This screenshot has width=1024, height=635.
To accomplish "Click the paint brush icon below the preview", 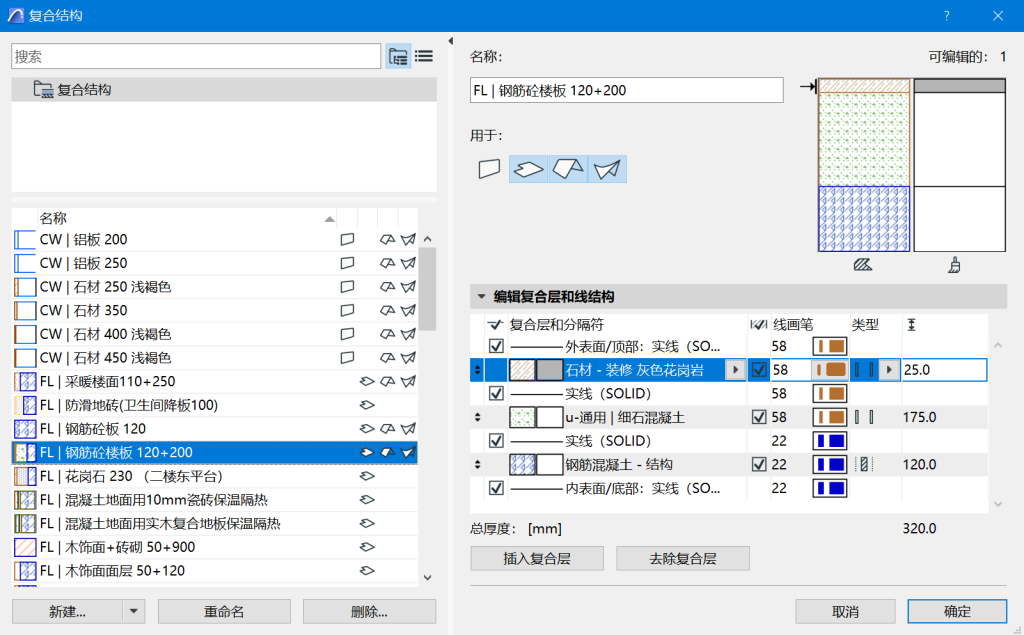I will coord(954,265).
